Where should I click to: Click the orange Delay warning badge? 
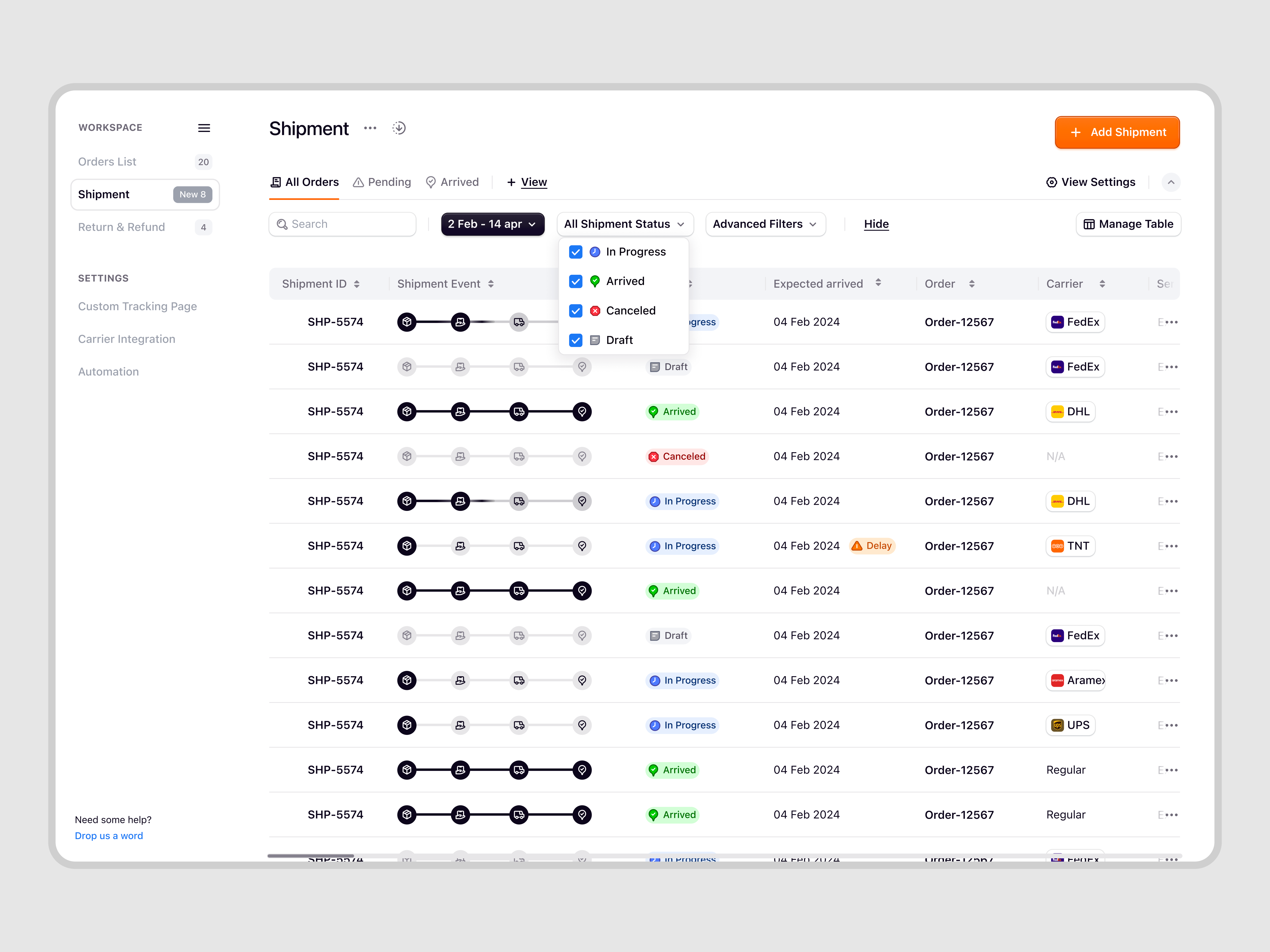[x=872, y=546]
